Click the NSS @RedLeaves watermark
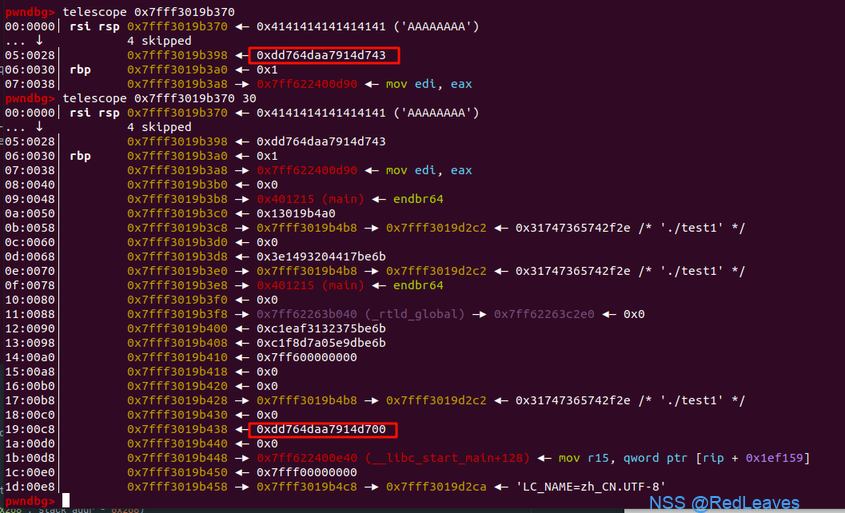This screenshot has height=513, width=845. click(724, 503)
